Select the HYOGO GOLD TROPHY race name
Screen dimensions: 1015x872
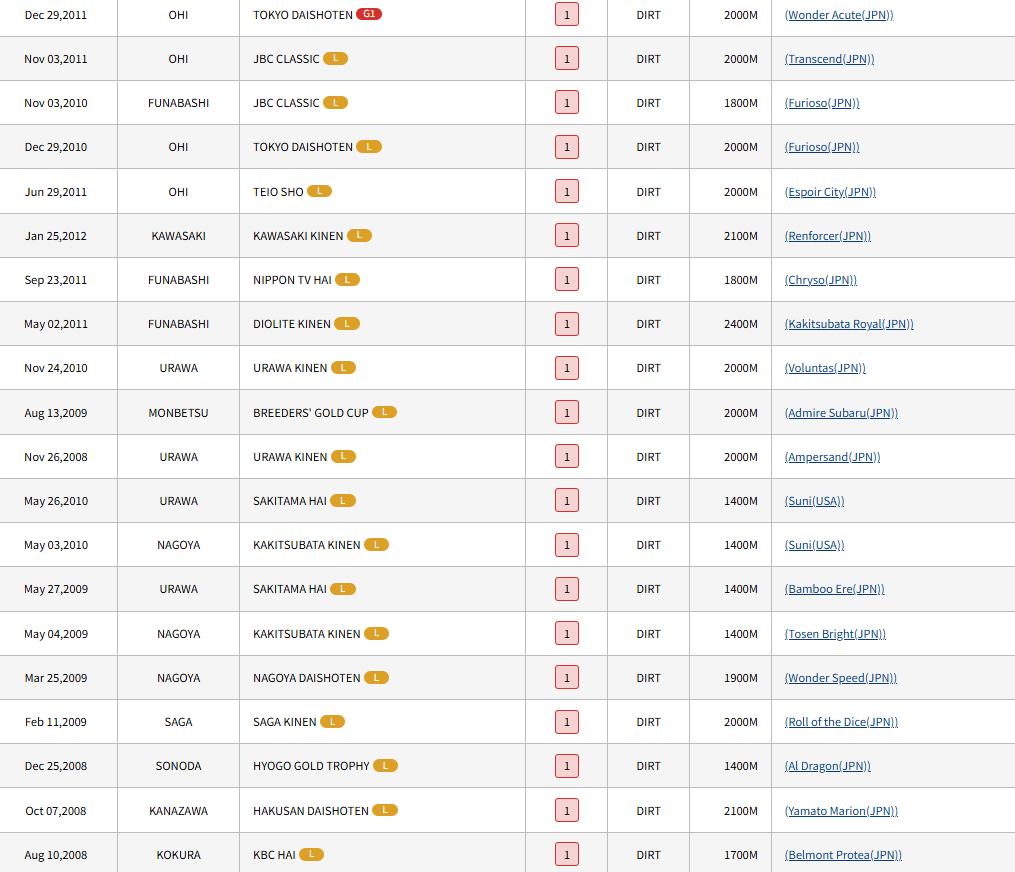pos(311,766)
